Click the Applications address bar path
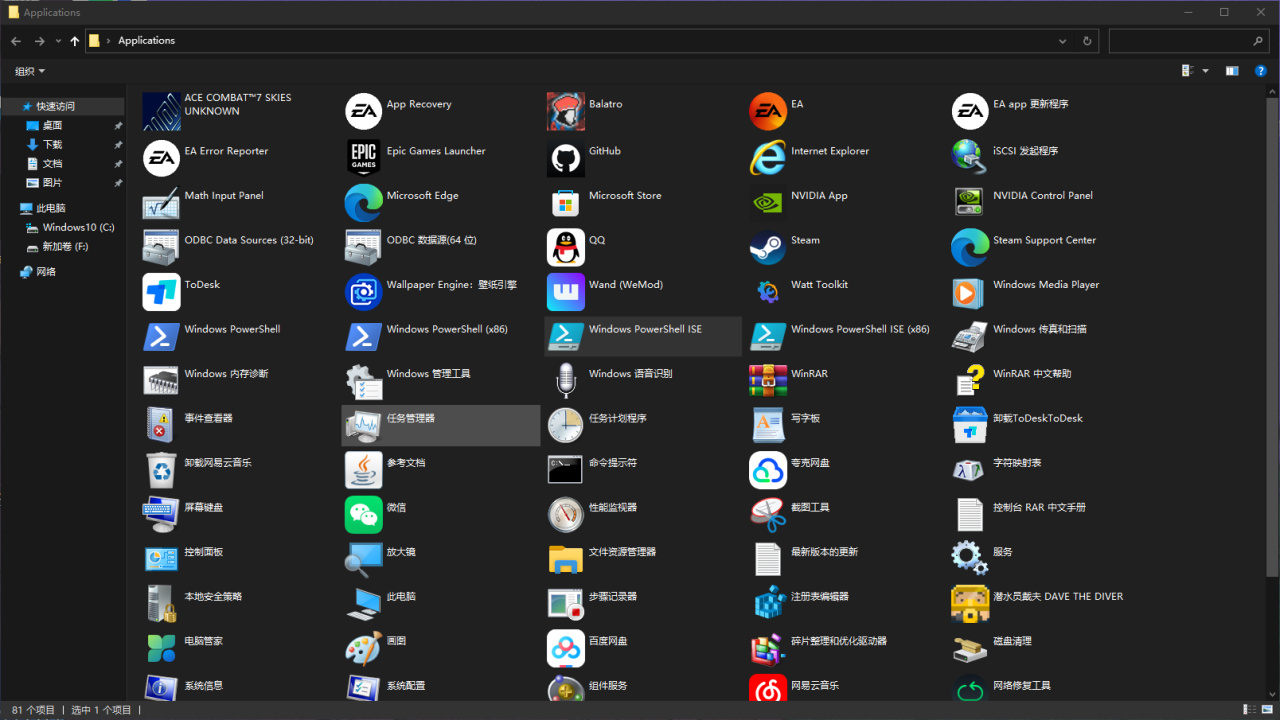 (x=146, y=41)
